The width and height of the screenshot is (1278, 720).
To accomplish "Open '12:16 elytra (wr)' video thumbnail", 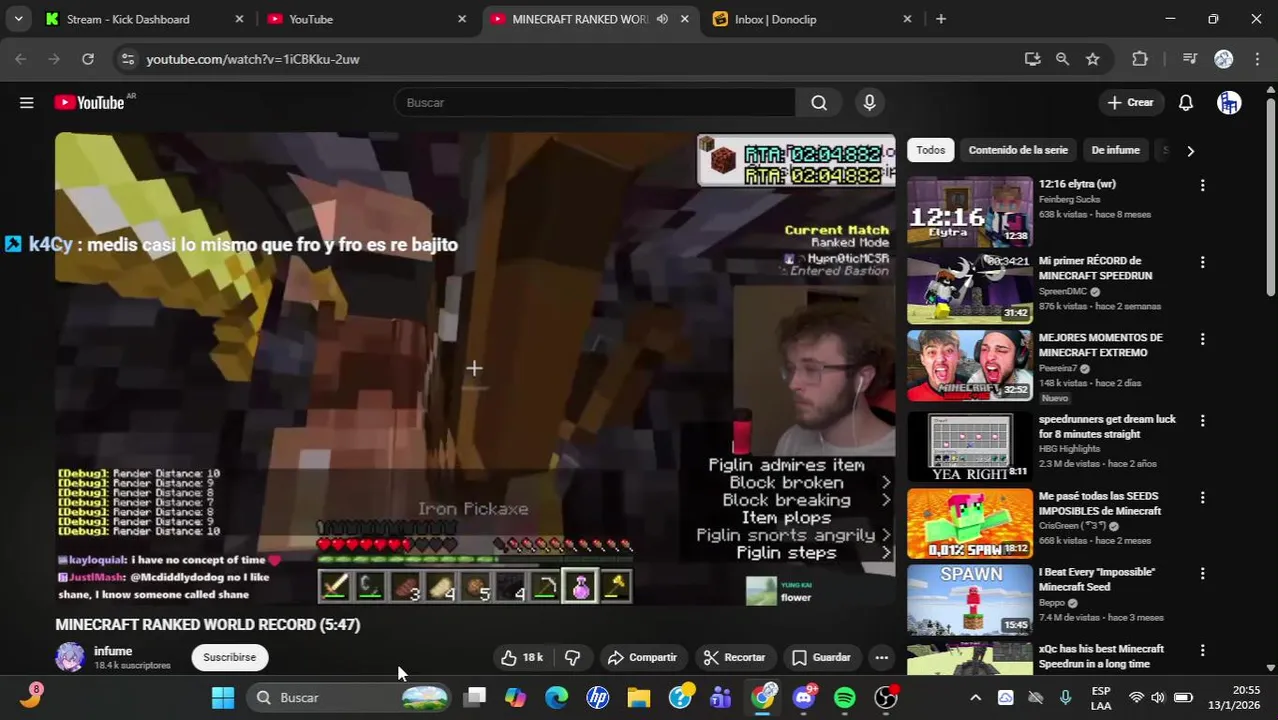I will click(970, 211).
